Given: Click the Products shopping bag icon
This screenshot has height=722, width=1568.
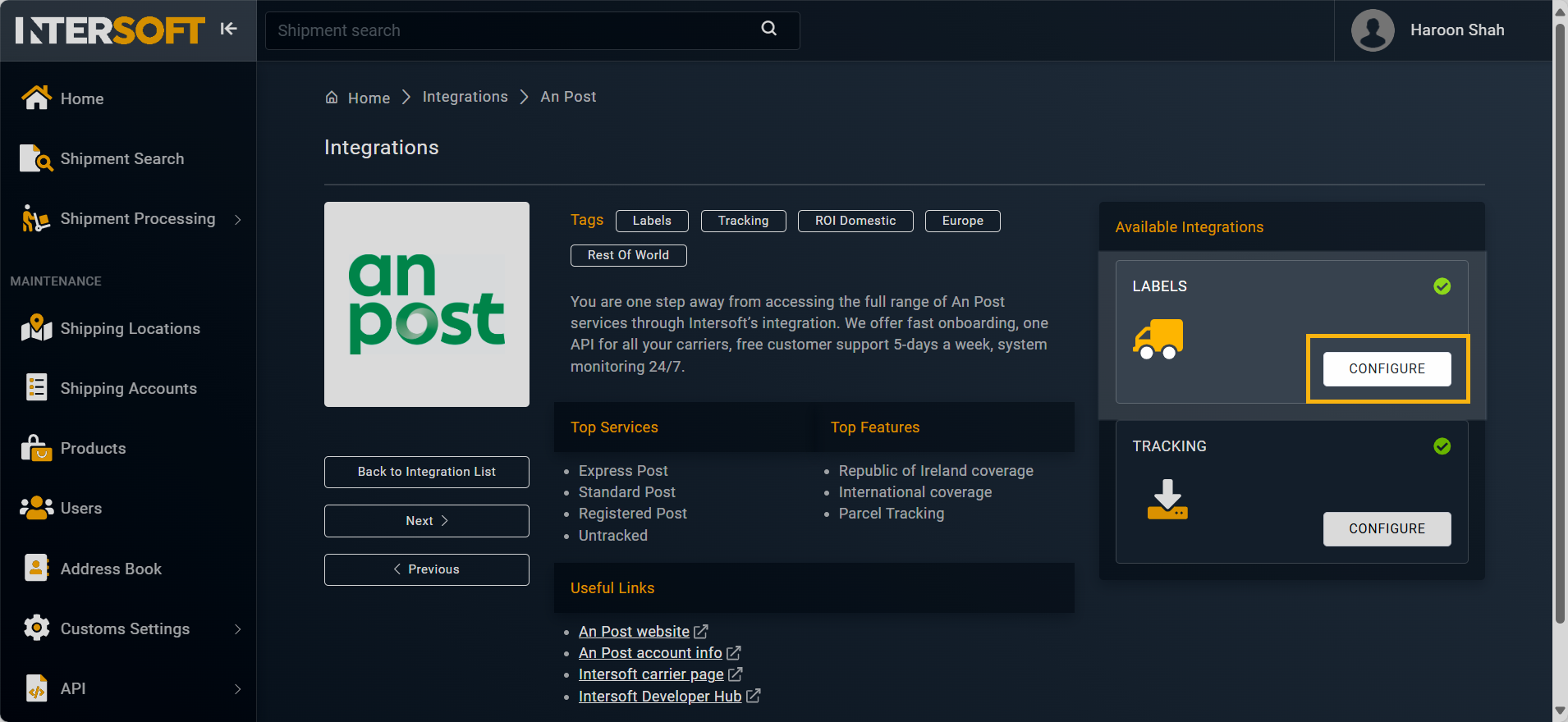Looking at the screenshot, I should click(x=36, y=448).
